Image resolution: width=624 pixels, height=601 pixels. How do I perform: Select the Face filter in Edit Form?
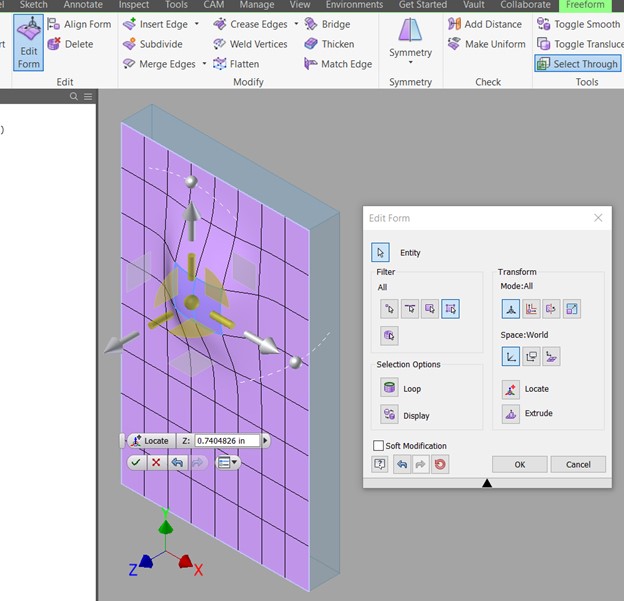coord(430,309)
